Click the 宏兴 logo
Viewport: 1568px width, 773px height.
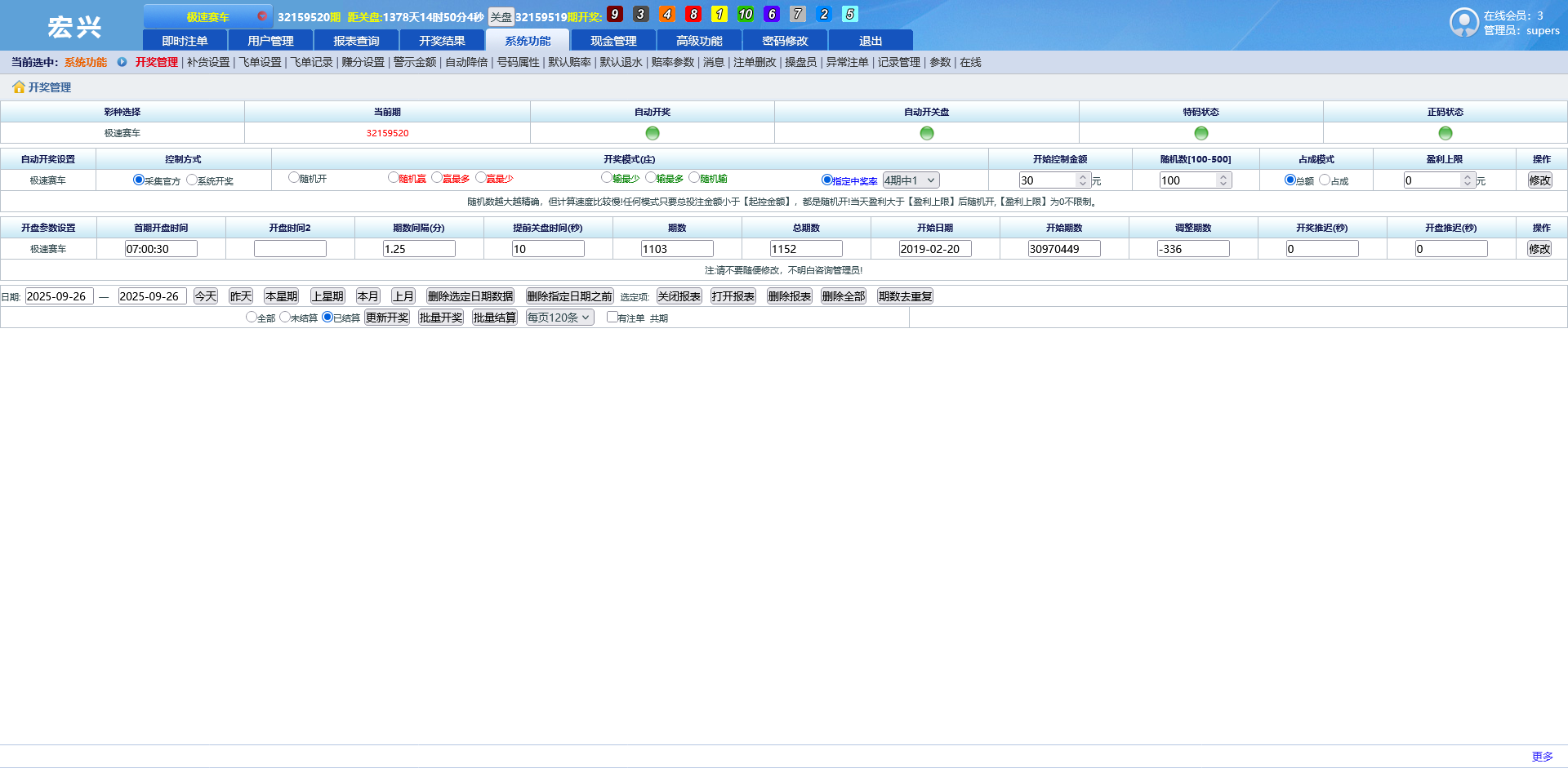[74, 27]
